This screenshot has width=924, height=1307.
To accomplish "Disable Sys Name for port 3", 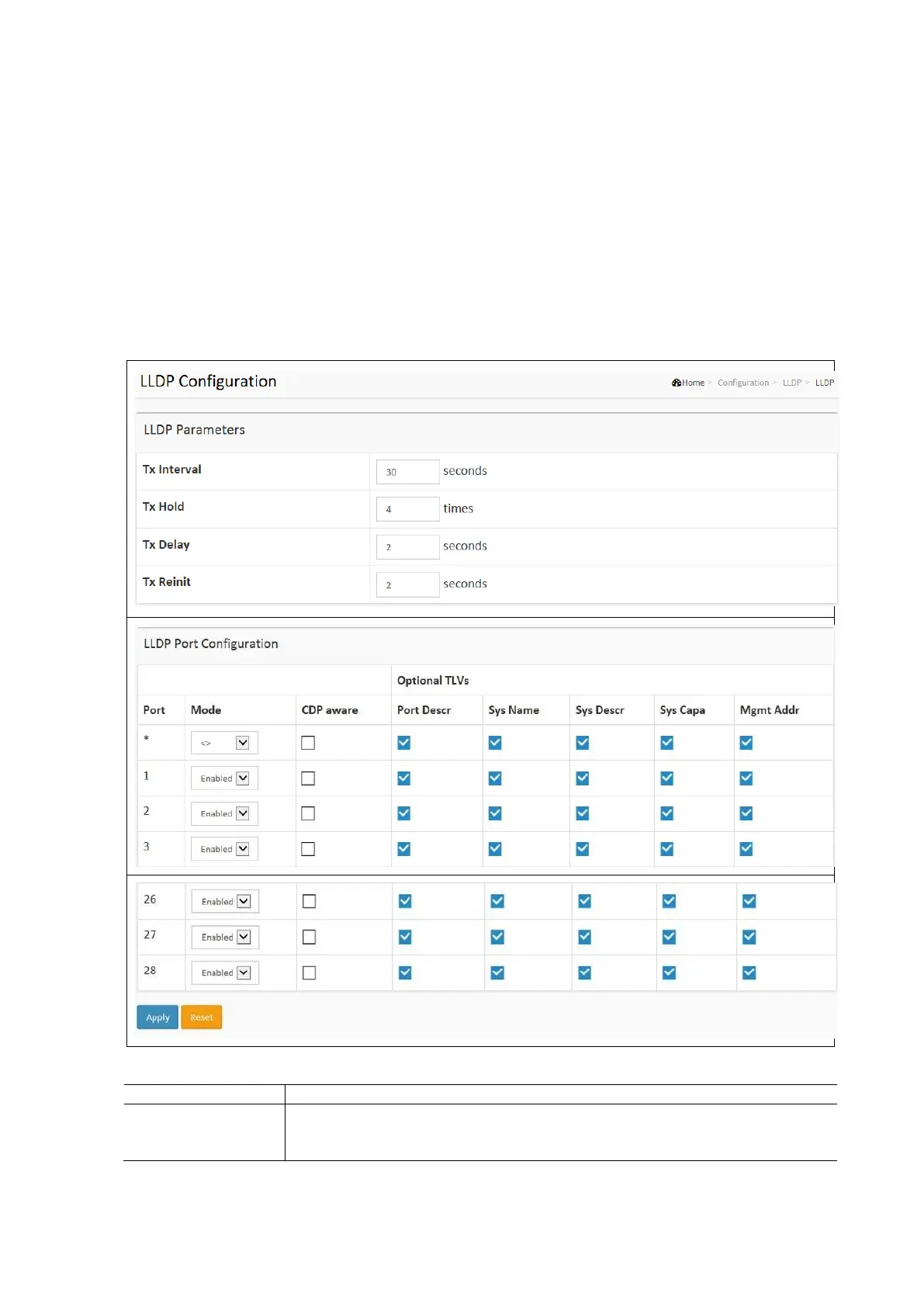I will [x=495, y=849].
